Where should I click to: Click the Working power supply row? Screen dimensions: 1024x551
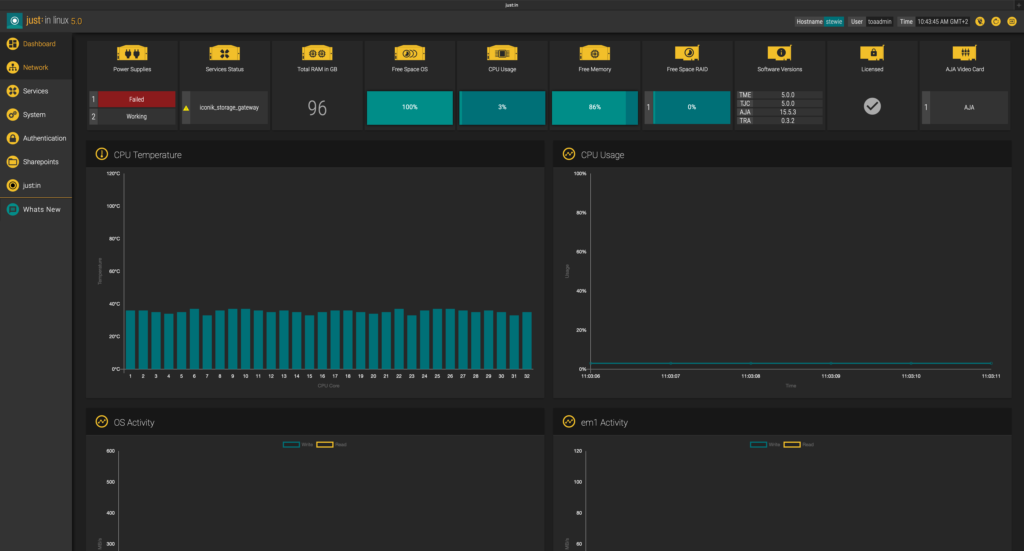tap(133, 116)
